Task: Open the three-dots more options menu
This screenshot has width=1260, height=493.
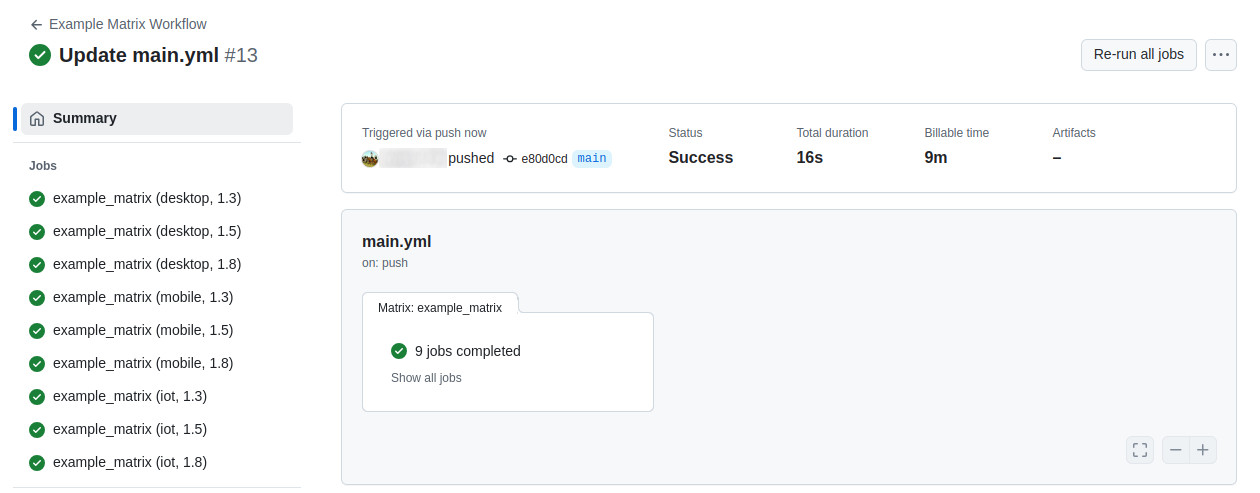Action: (x=1220, y=55)
